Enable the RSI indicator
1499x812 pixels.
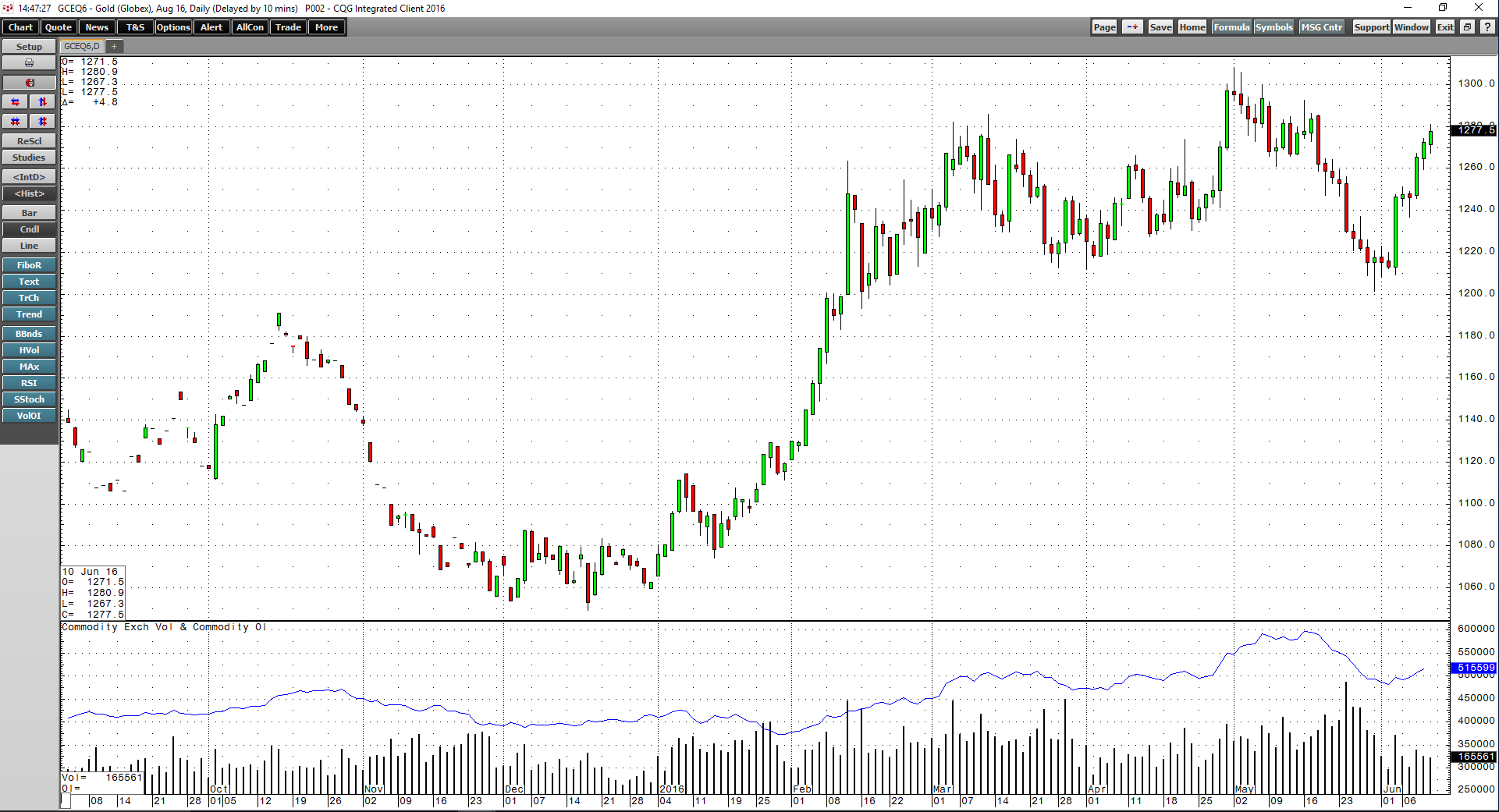pyautogui.click(x=29, y=382)
